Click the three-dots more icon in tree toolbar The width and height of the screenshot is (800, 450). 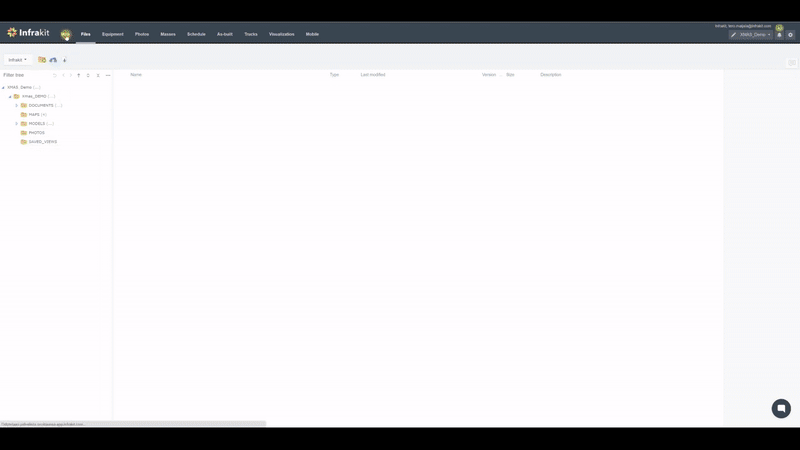[x=108, y=75]
